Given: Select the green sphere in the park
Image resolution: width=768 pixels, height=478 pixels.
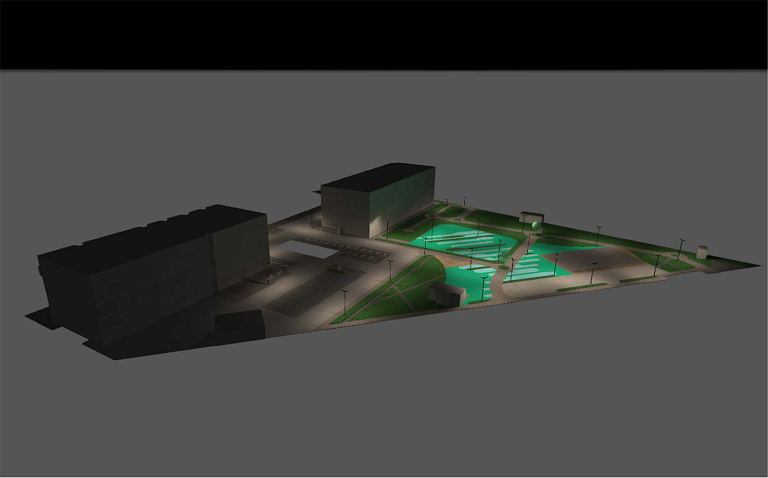Looking at the screenshot, I should coord(536,225).
